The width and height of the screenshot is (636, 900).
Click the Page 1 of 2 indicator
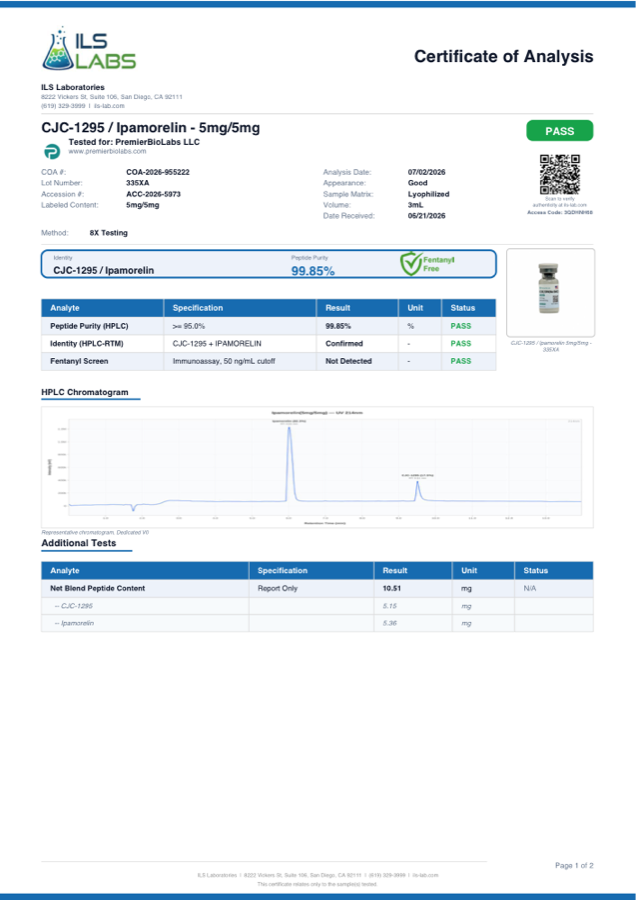(x=574, y=866)
